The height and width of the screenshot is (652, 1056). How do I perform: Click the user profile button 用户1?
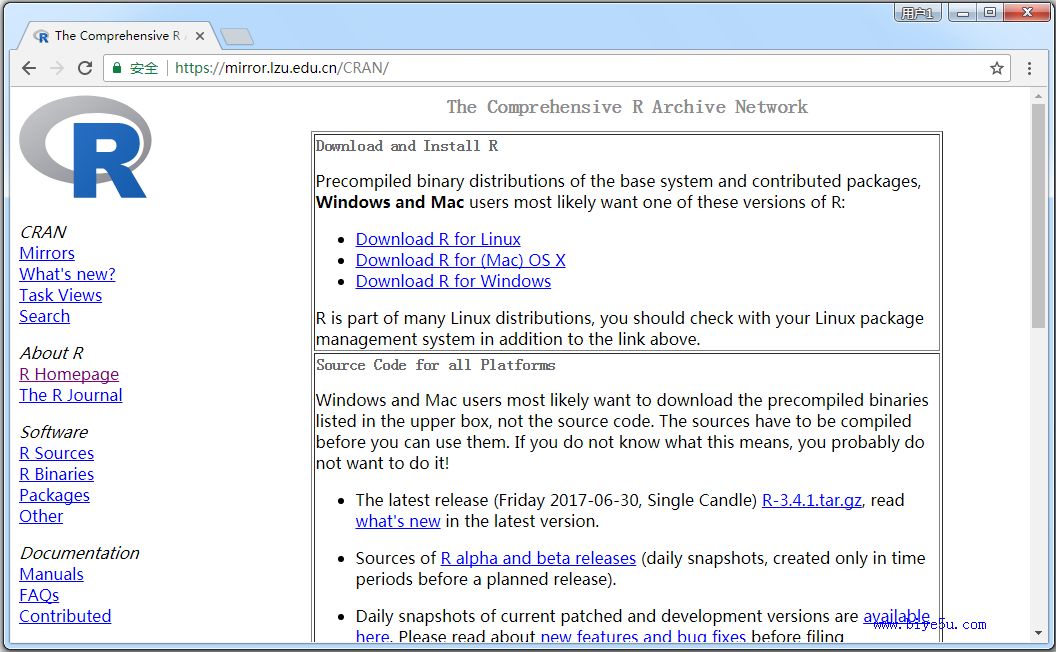[x=917, y=12]
